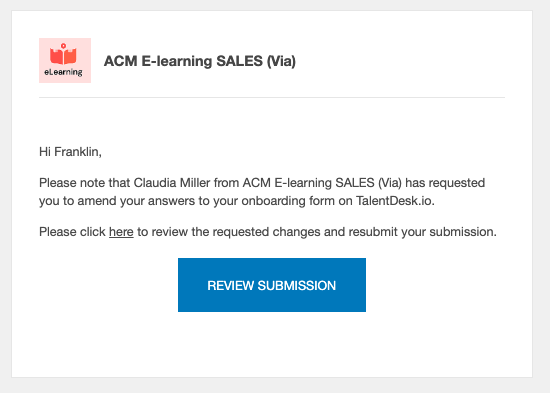Click the 'Hi Franklin,' greeting line
The width and height of the screenshot is (550, 393).
pos(70,152)
